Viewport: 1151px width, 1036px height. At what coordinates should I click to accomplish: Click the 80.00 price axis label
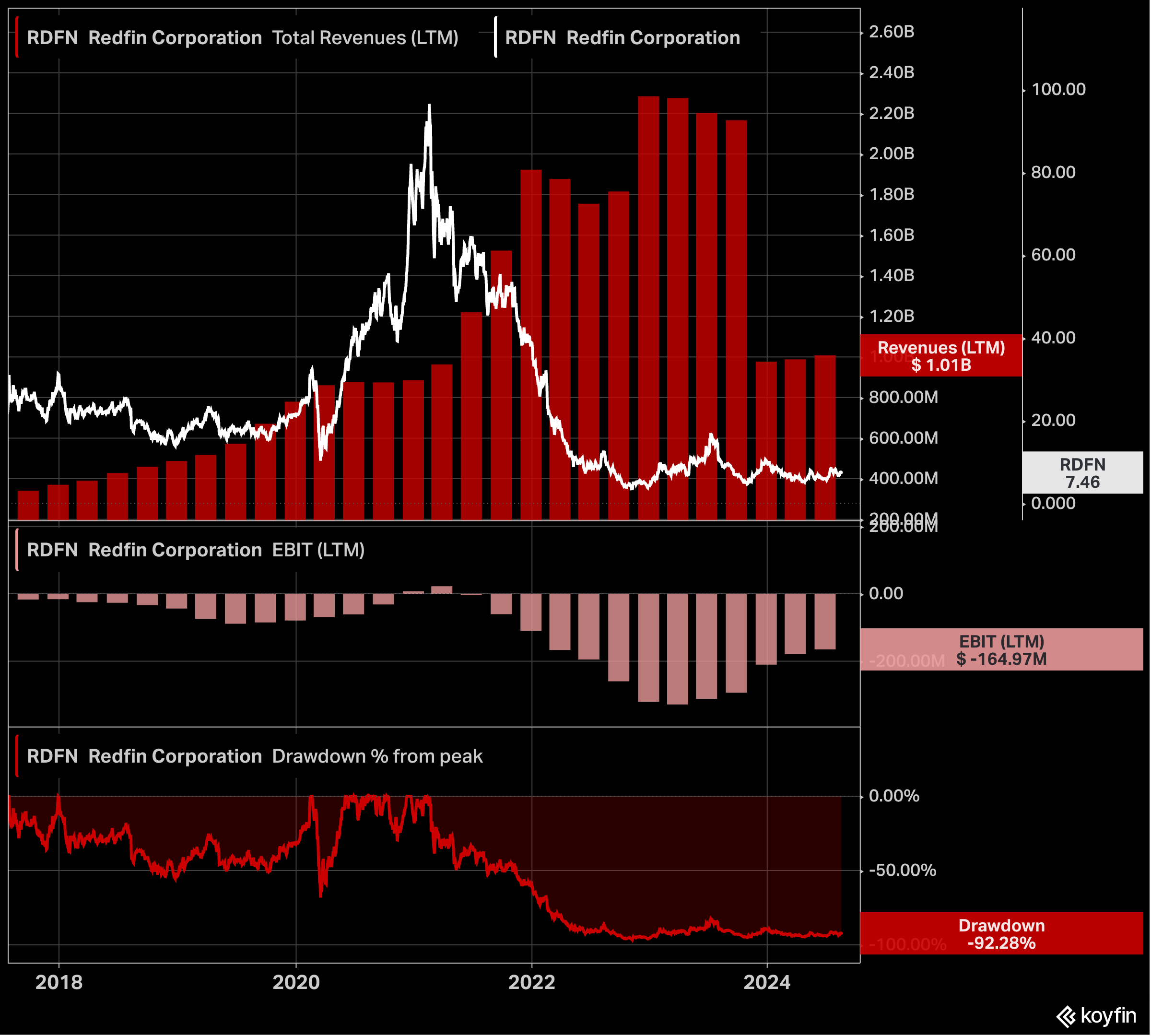pos(1053,173)
